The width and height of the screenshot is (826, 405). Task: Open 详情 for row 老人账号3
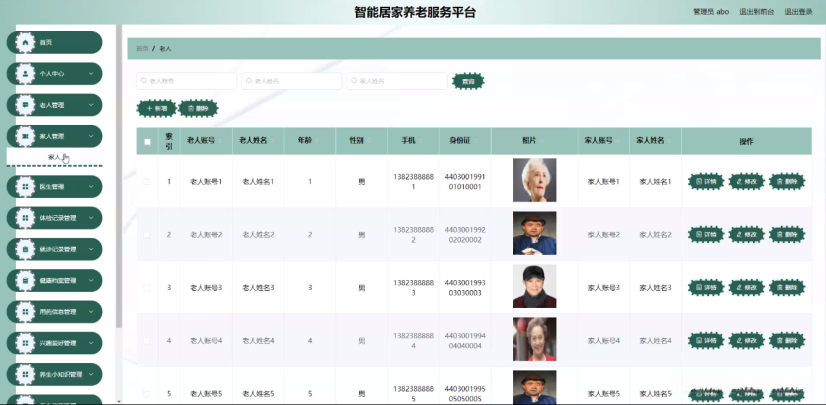point(706,288)
